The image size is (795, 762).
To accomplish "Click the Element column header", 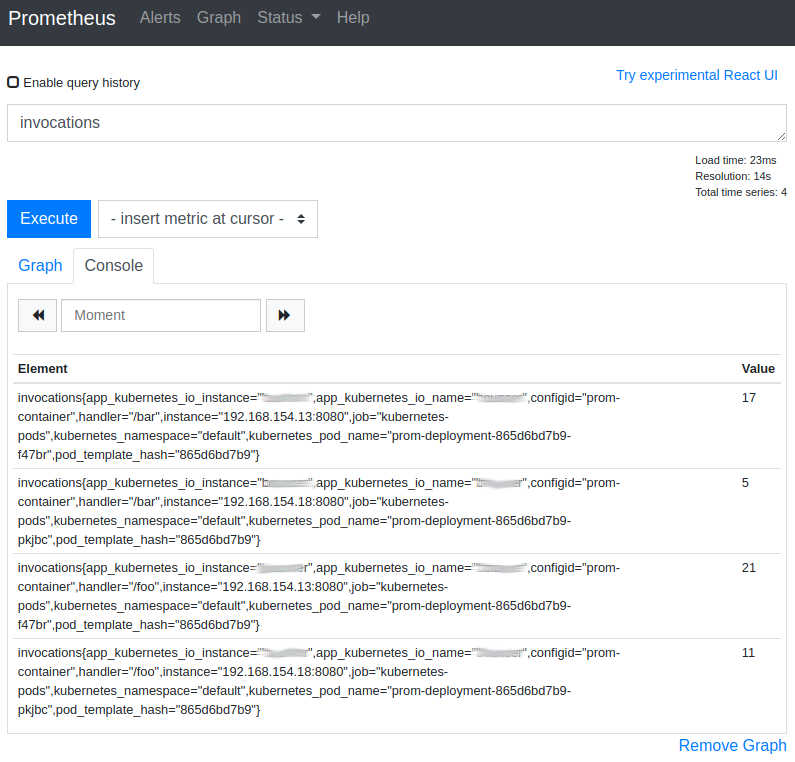I will [x=43, y=369].
